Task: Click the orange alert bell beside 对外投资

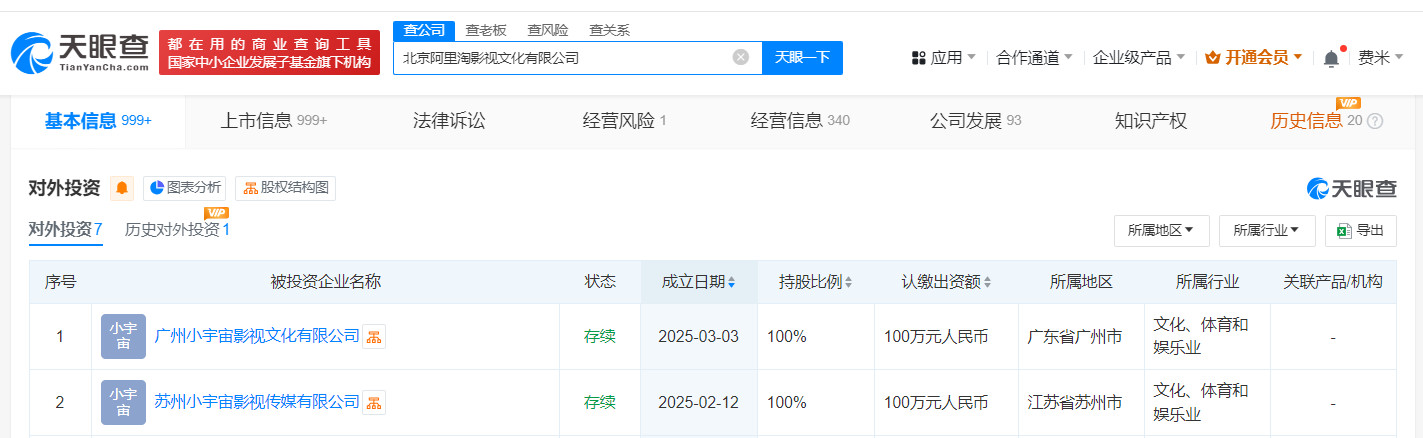Action: [x=122, y=188]
